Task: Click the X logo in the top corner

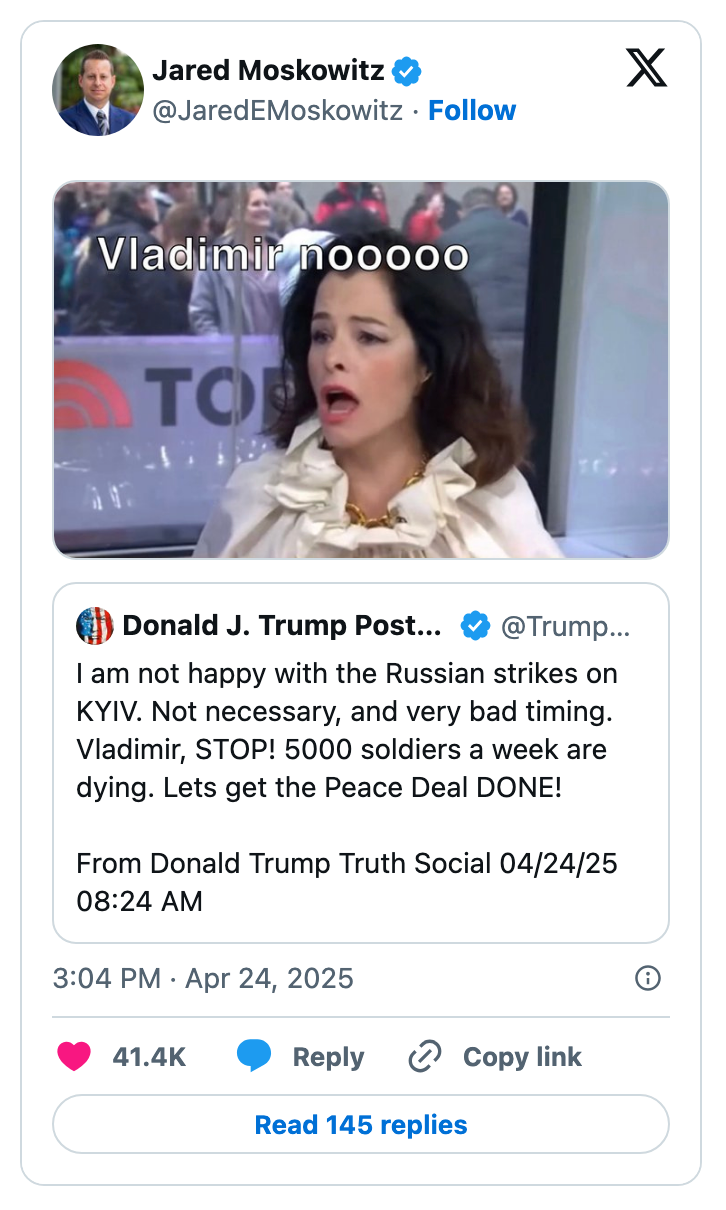Action: 646,69
